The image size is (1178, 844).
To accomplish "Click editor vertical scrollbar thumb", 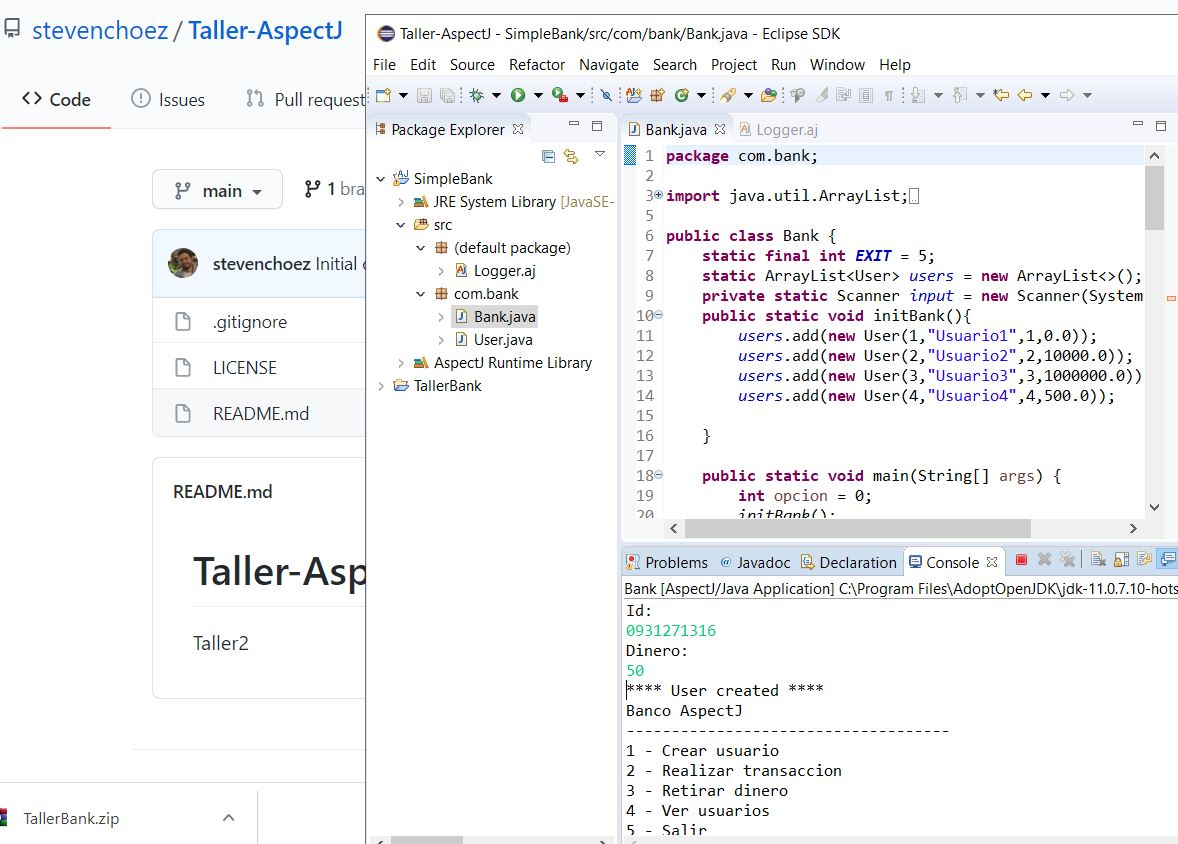I will pyautogui.click(x=1154, y=198).
